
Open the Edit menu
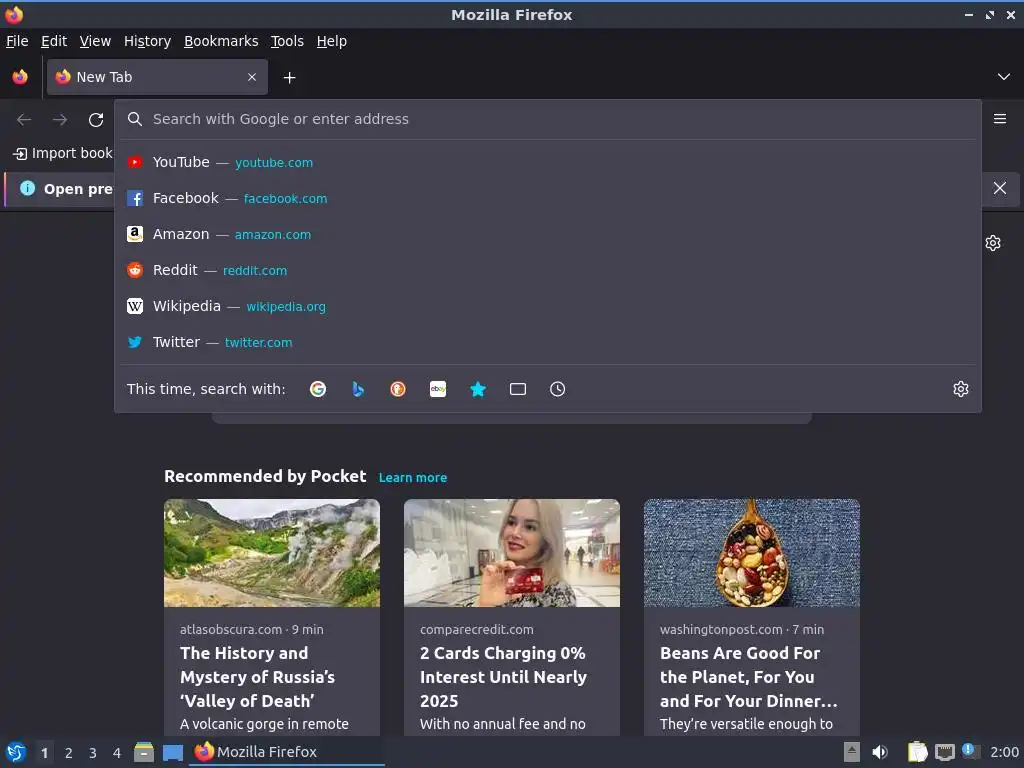pyautogui.click(x=54, y=41)
